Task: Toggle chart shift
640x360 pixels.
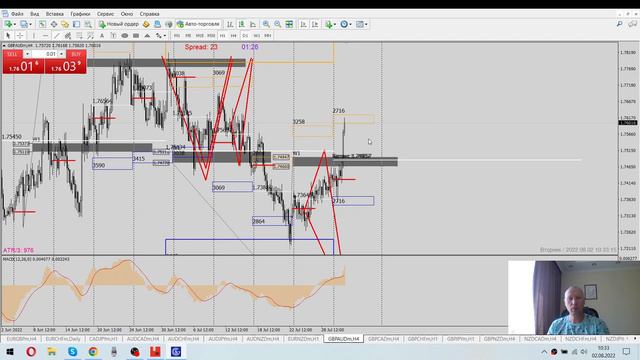Action: (315, 24)
